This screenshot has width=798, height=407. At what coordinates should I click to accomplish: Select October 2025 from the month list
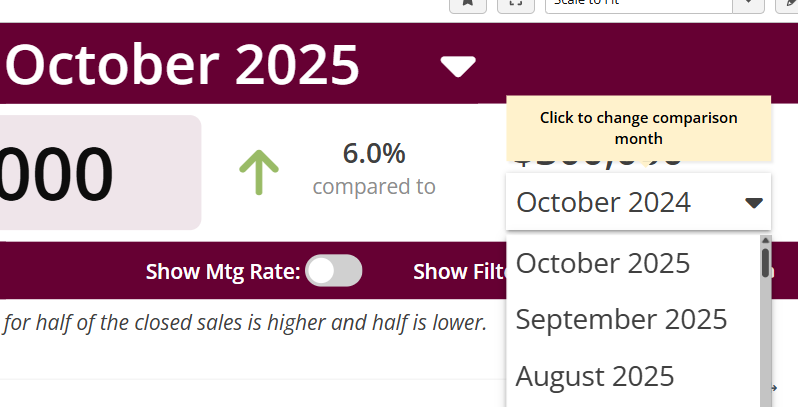pyautogui.click(x=603, y=263)
